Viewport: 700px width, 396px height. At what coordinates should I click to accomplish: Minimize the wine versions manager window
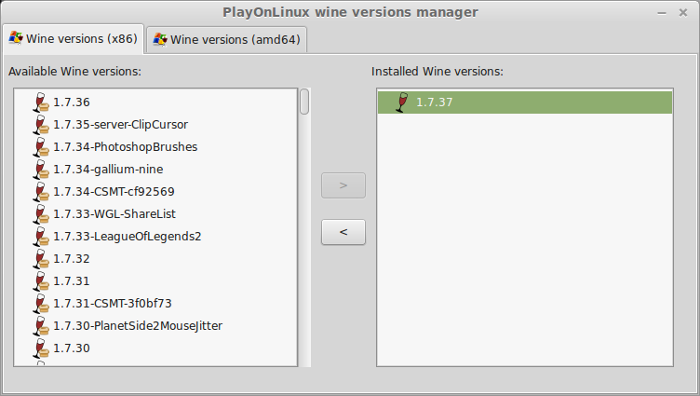[662, 13]
